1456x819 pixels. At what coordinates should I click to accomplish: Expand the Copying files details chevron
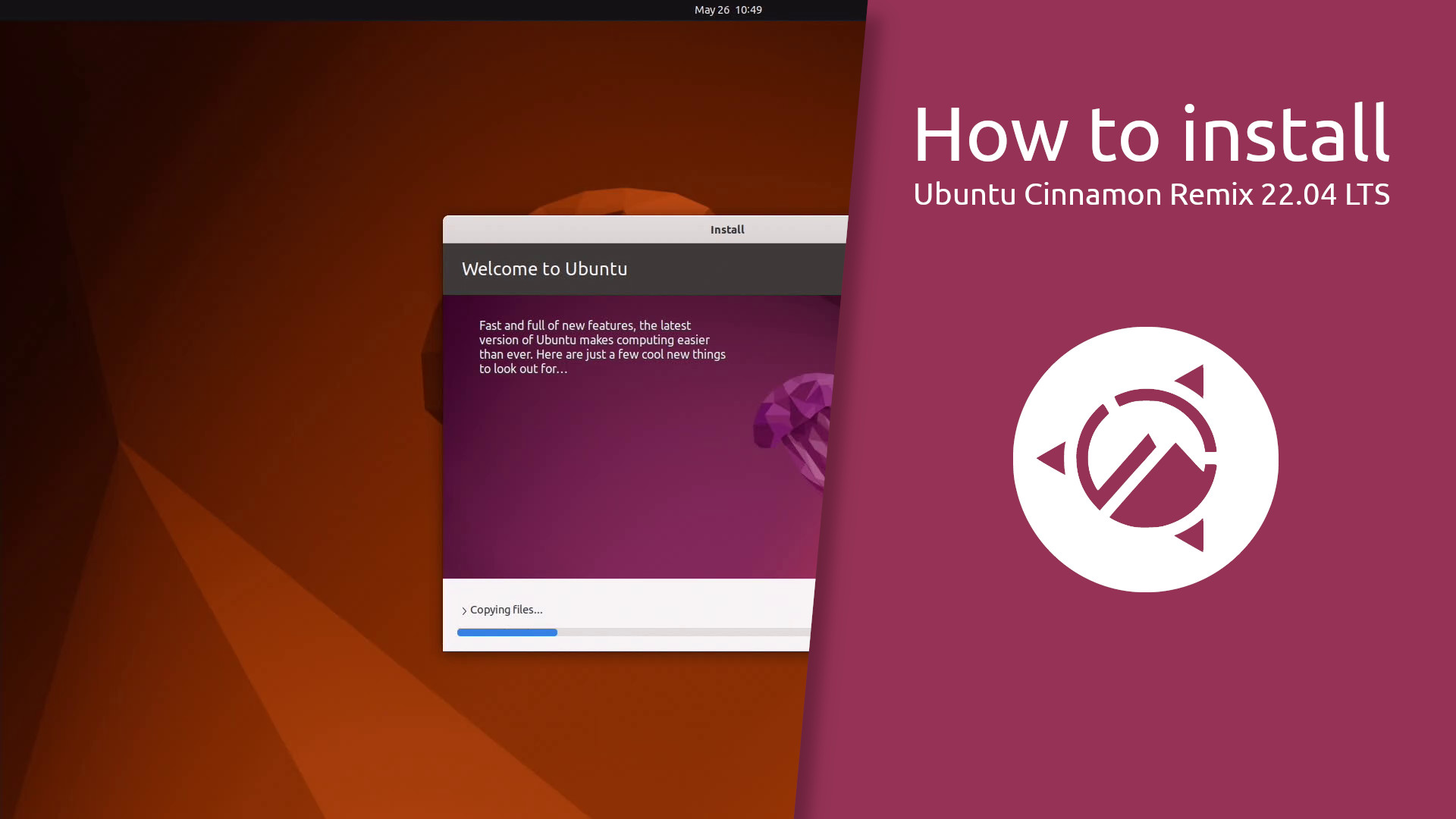(464, 610)
